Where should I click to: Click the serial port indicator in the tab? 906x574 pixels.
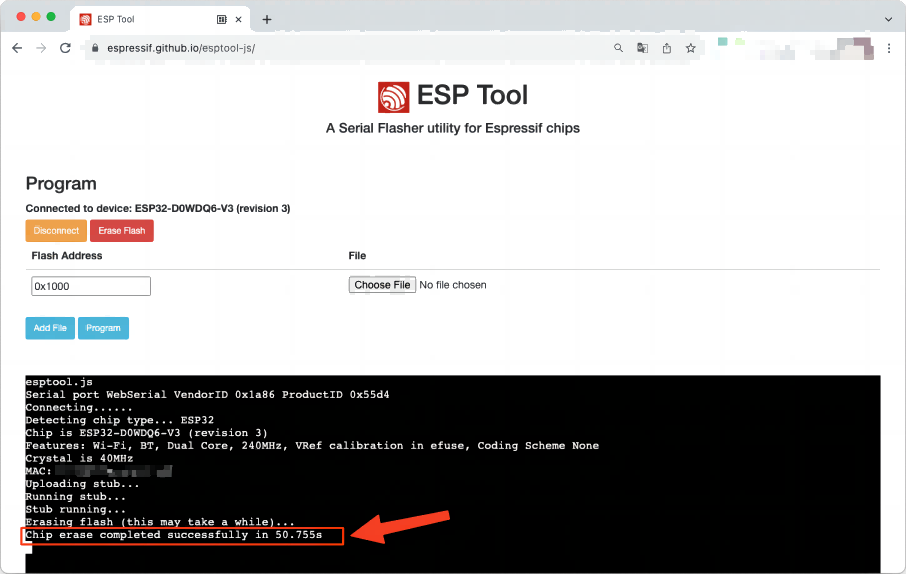[x=221, y=19]
